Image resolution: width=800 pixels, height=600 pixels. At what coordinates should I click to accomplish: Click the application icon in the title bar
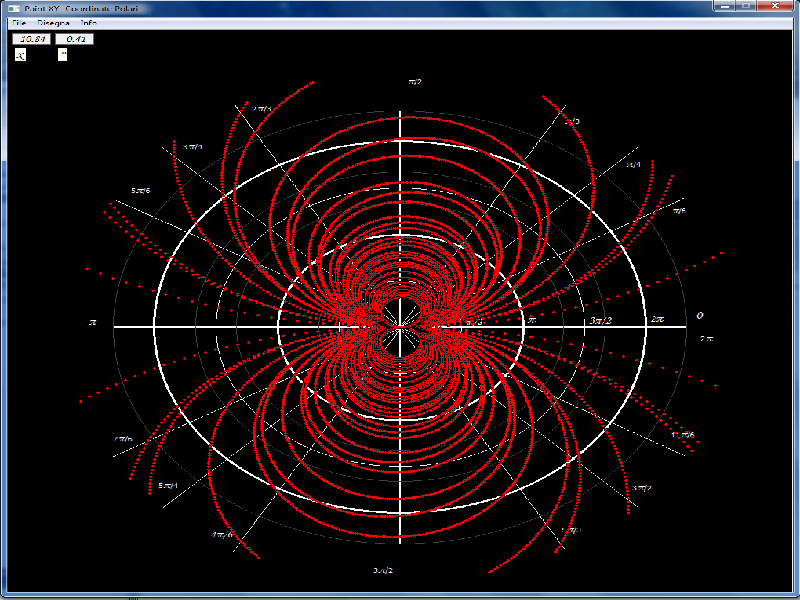pyautogui.click(x=14, y=8)
